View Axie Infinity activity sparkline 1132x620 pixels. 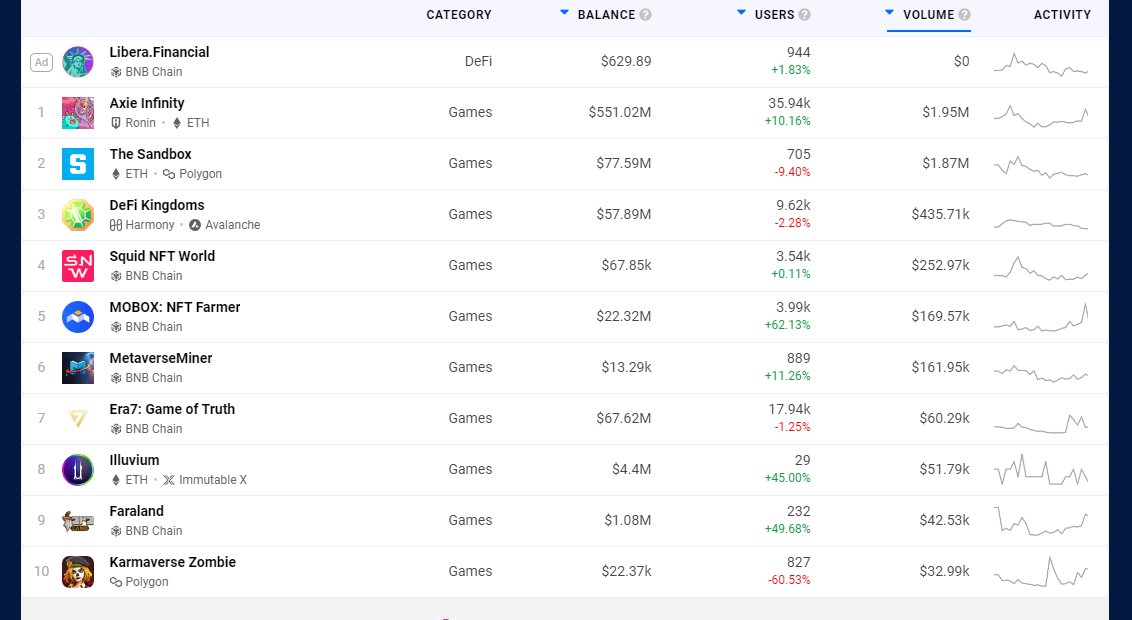(x=1041, y=115)
